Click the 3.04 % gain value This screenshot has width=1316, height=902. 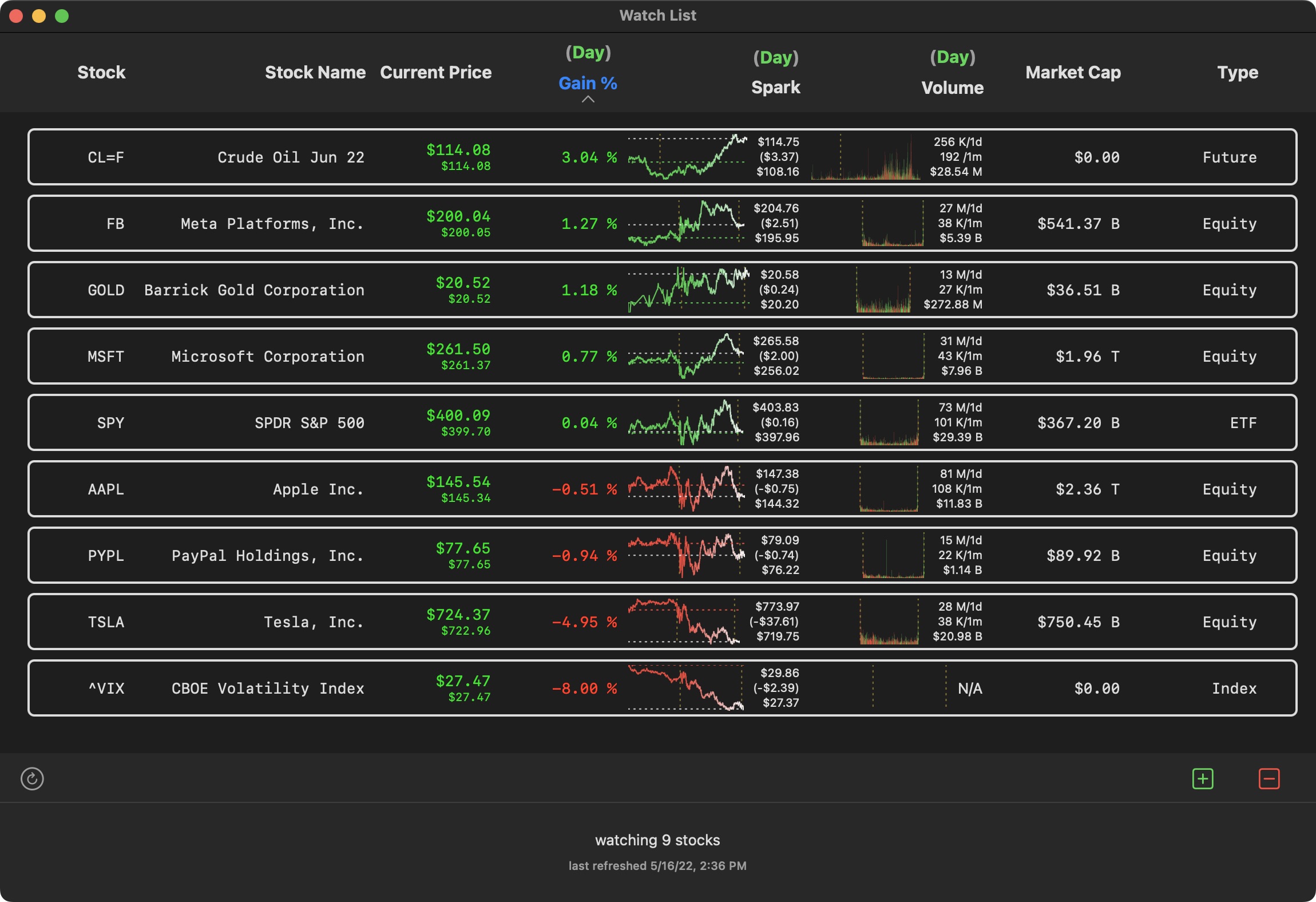[x=589, y=157]
